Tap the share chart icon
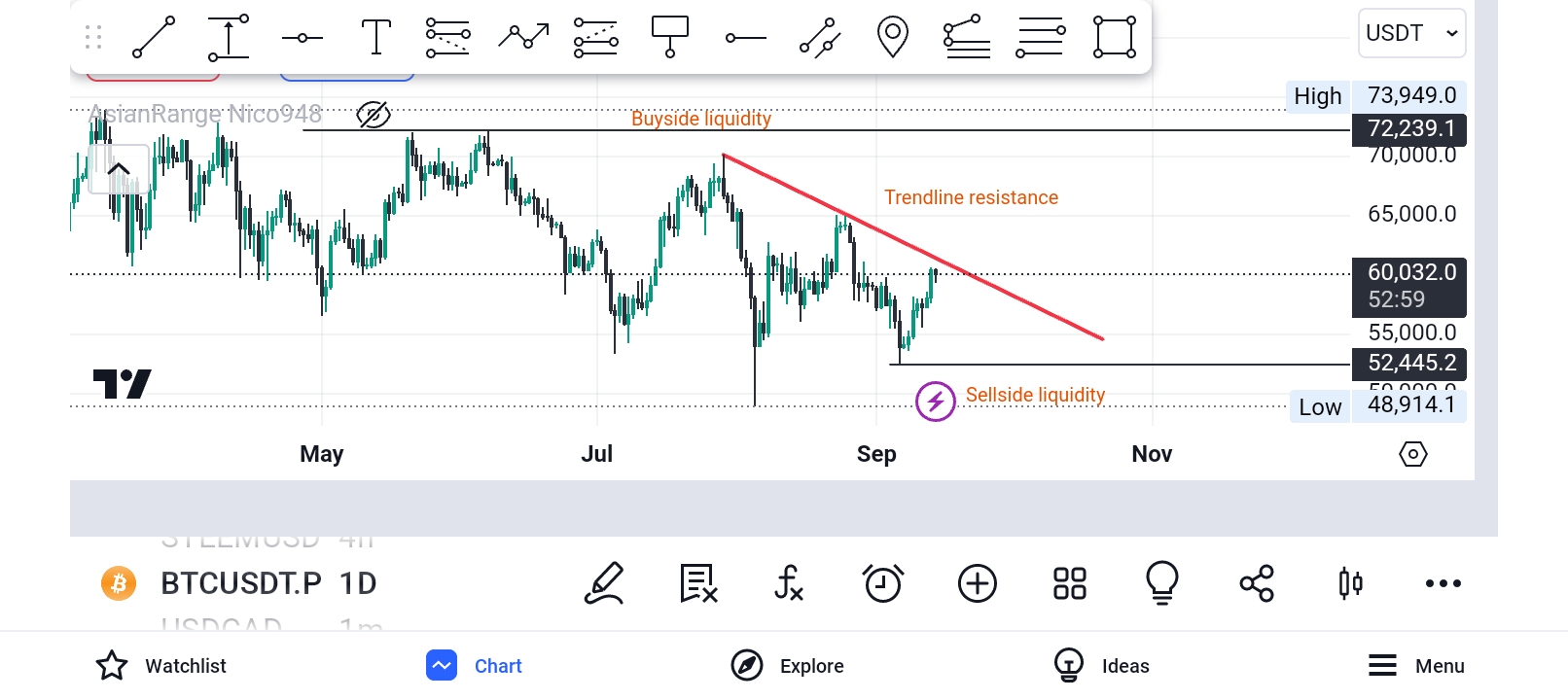Screen dimensions: 1568x700 pos(1256,583)
